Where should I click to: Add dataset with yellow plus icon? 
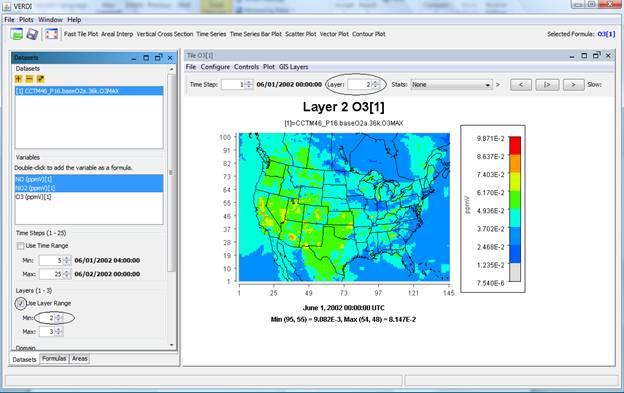coord(18,79)
